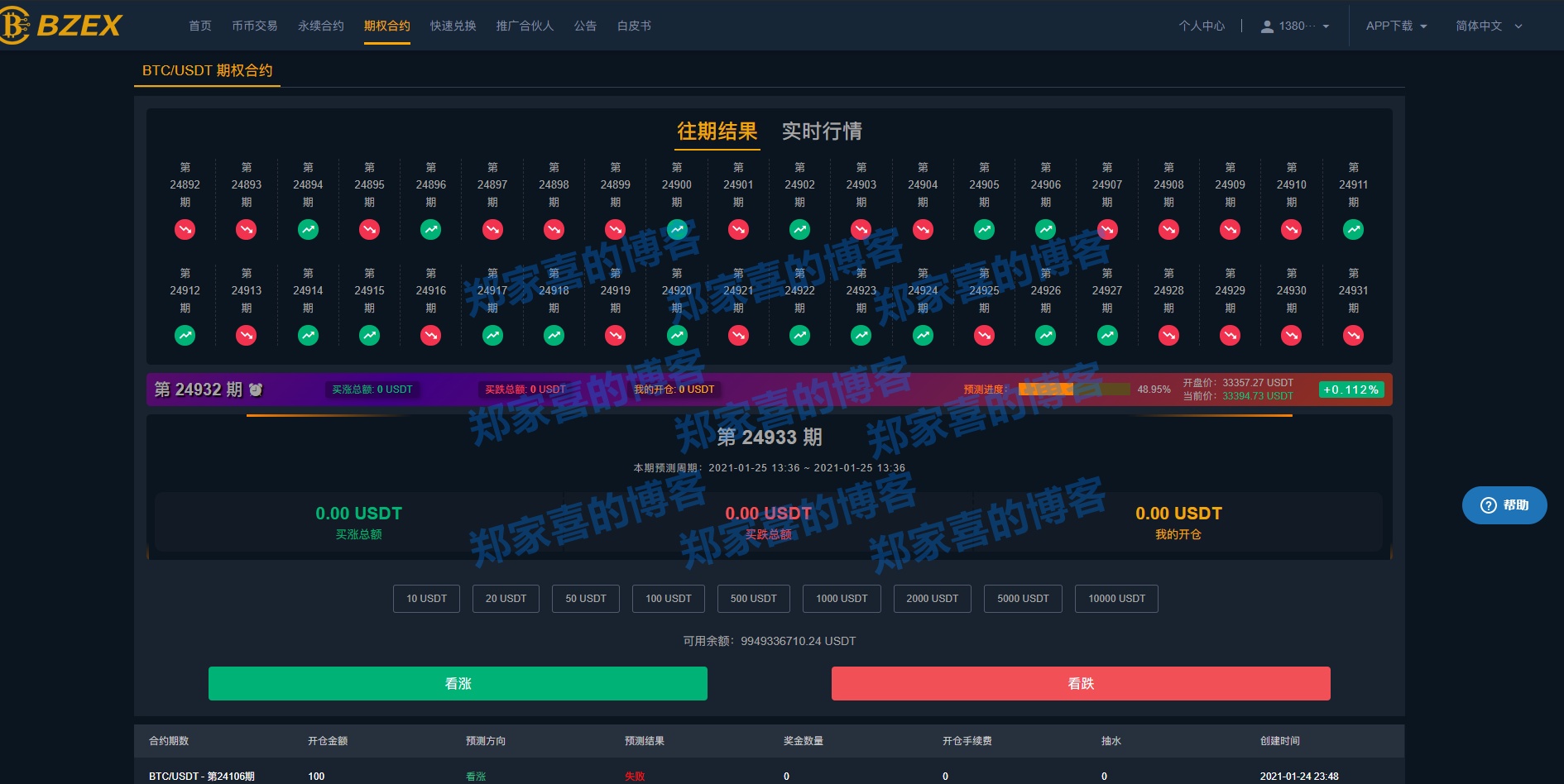
Task: Open the 白皮书 navigation menu item
Action: 633,26
